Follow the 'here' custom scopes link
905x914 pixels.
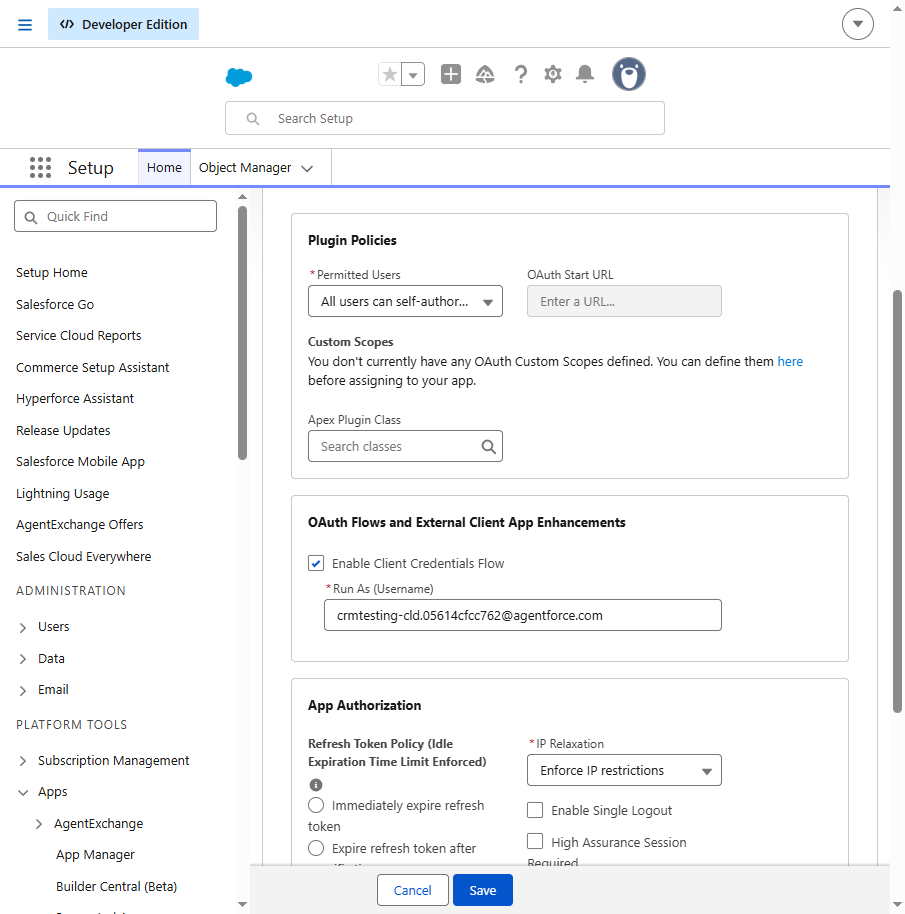point(790,361)
